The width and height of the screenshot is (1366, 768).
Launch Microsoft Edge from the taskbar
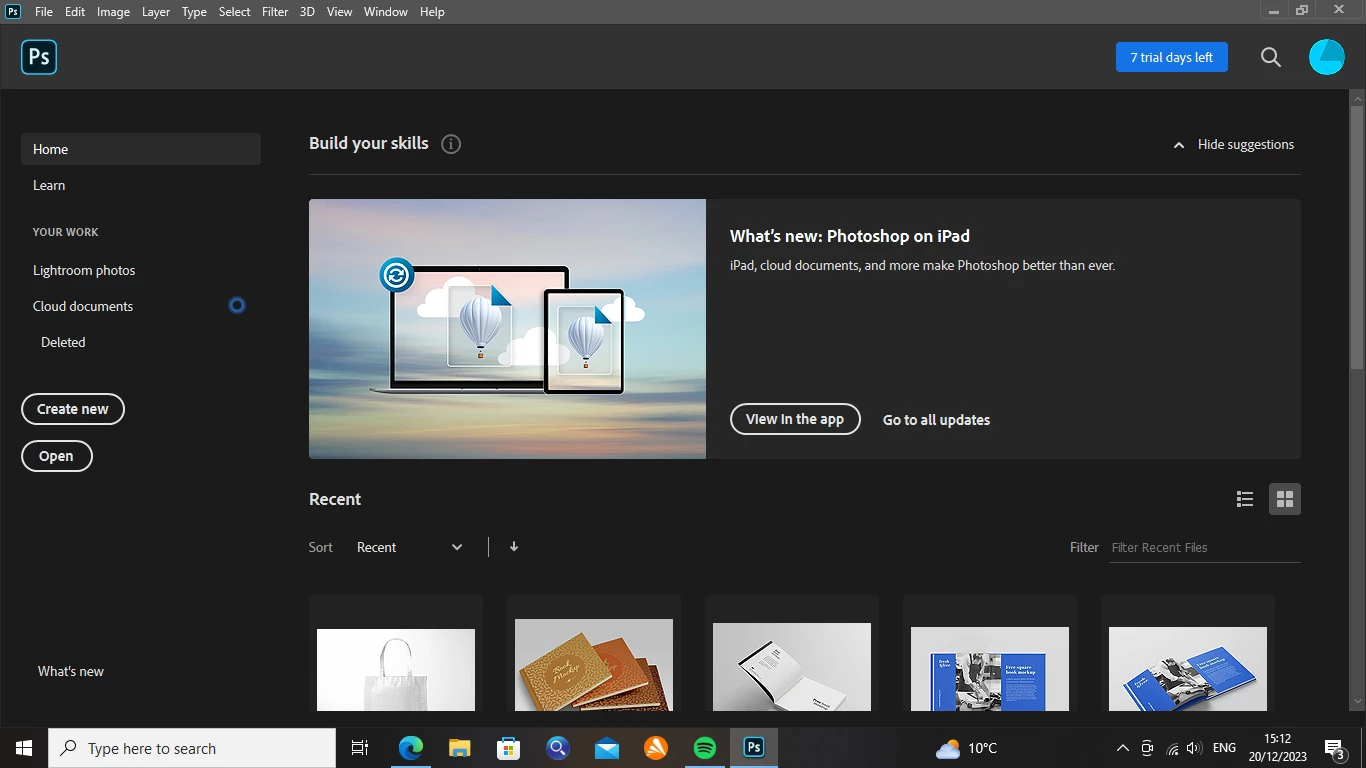(411, 748)
